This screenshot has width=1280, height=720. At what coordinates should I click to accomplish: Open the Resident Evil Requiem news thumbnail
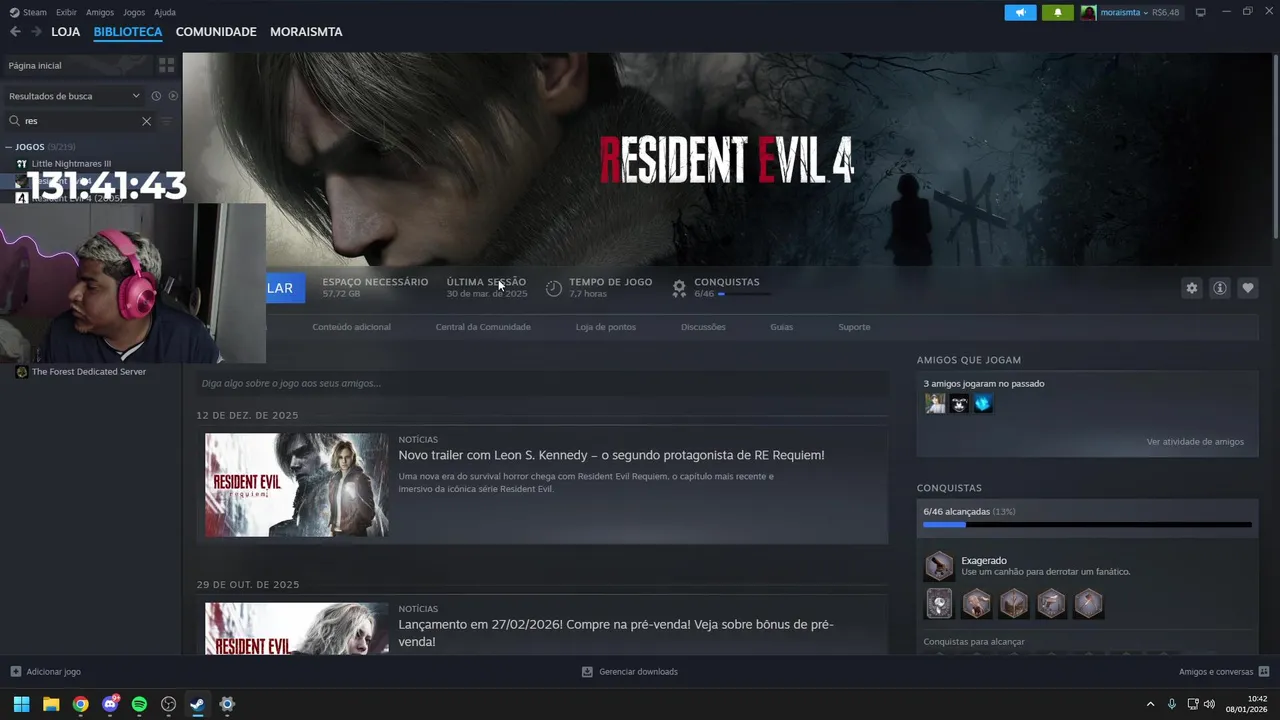point(297,485)
